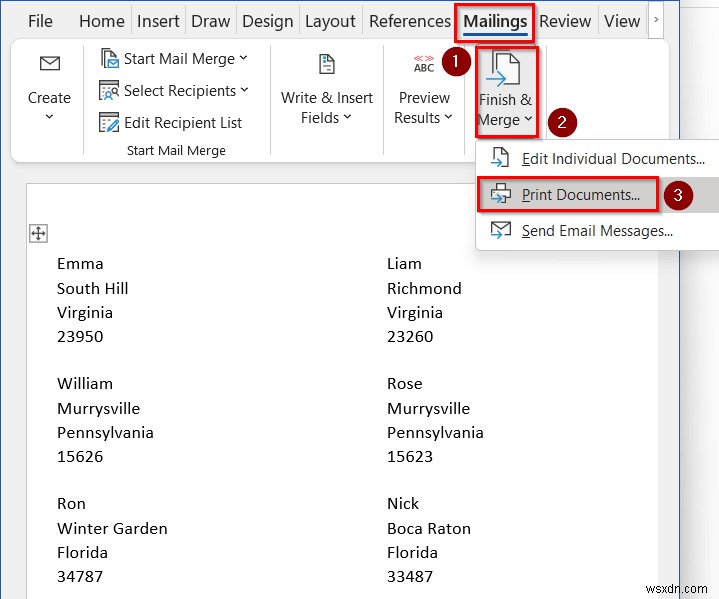Open the Design tab
This screenshot has width=719, height=599.
(x=267, y=21)
